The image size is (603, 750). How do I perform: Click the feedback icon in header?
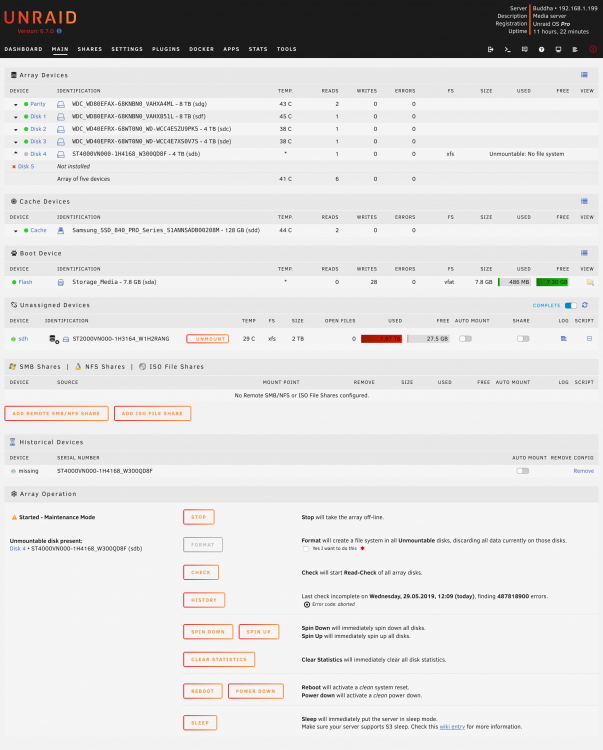(525, 49)
